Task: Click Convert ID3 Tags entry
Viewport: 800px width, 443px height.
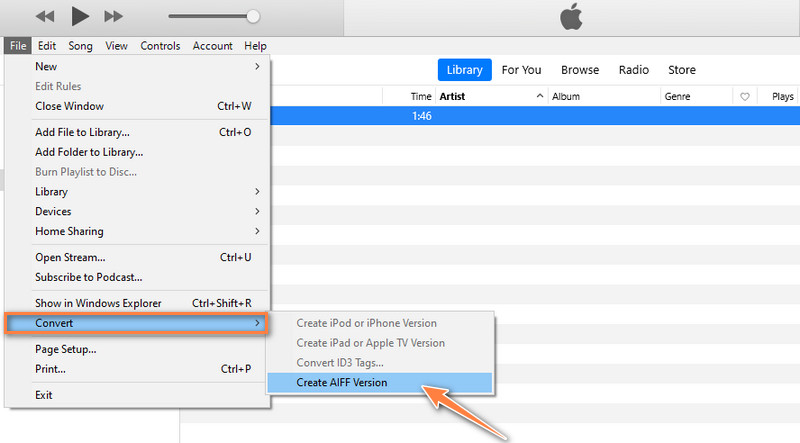Action: 380,363
